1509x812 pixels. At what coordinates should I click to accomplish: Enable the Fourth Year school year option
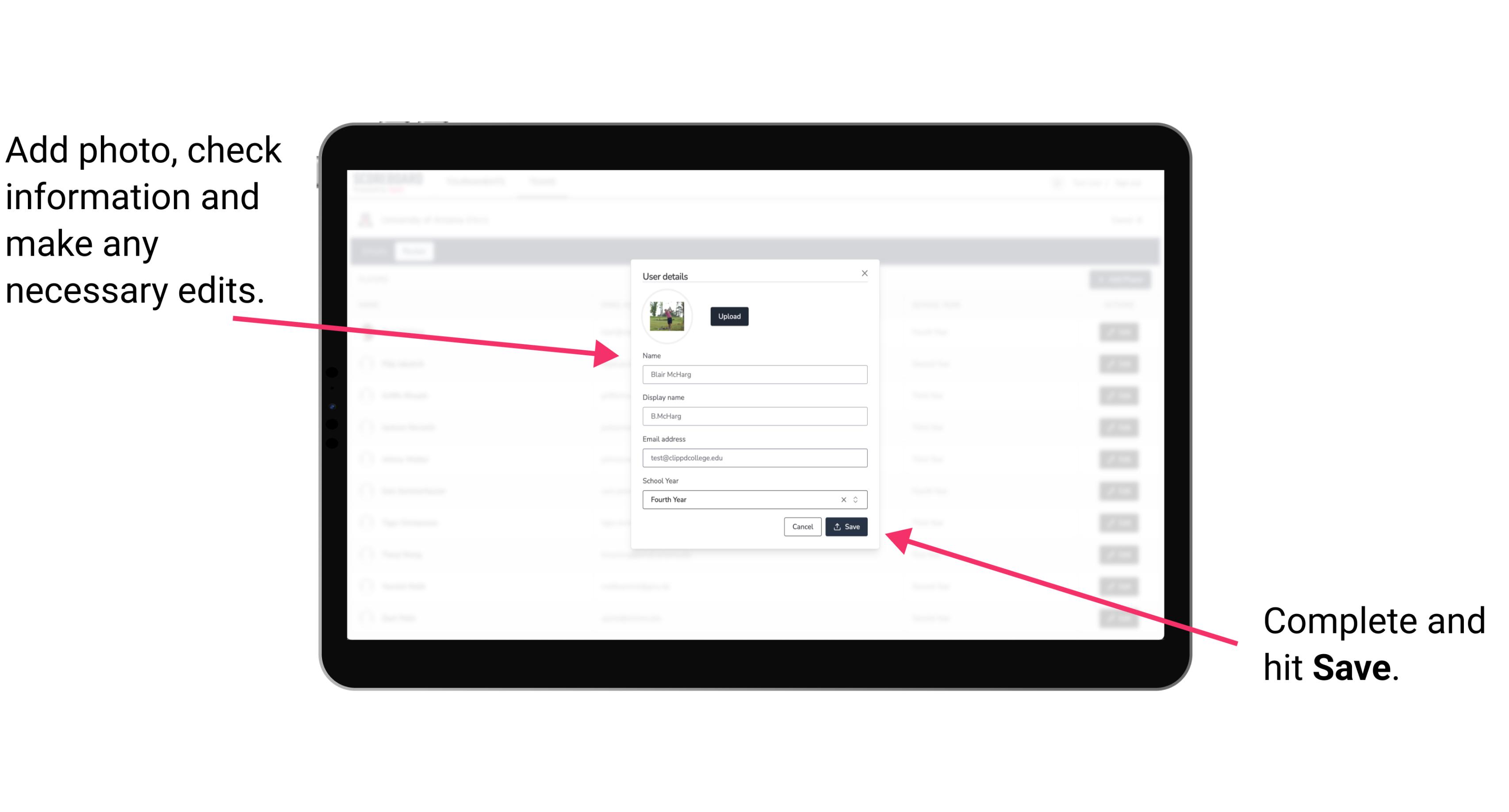tap(753, 499)
